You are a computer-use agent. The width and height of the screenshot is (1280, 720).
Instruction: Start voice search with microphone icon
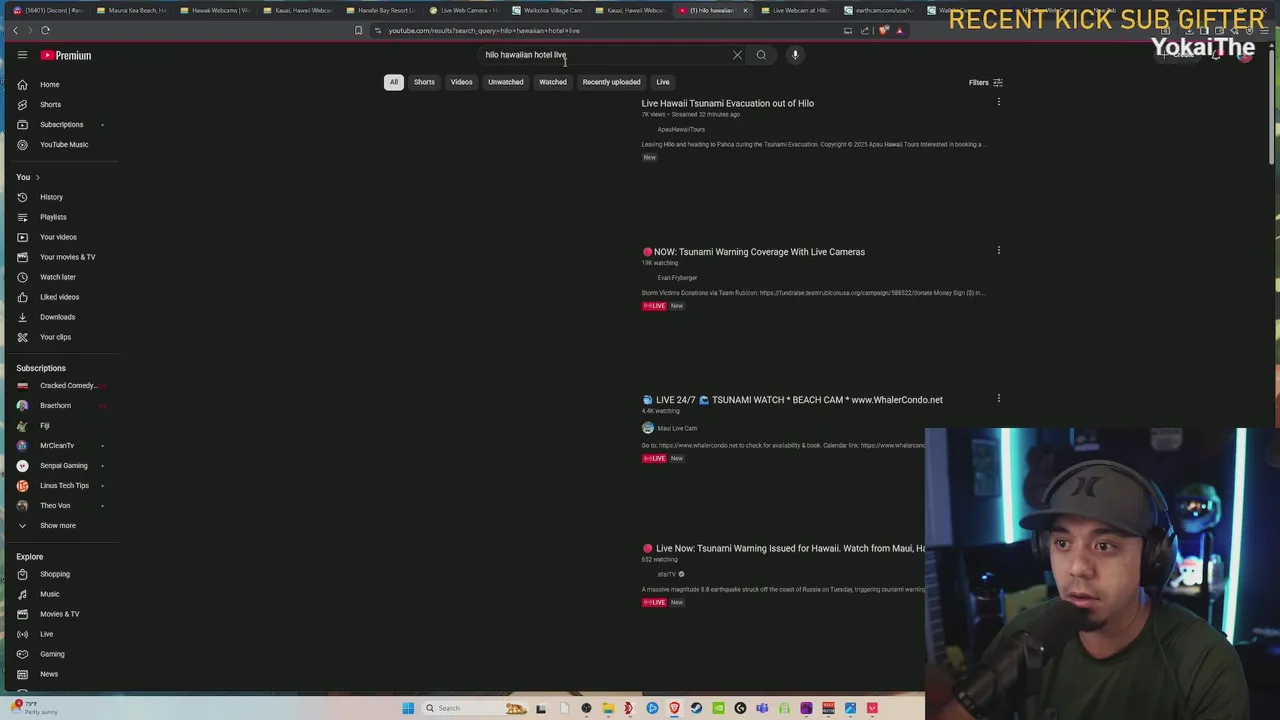[x=795, y=55]
